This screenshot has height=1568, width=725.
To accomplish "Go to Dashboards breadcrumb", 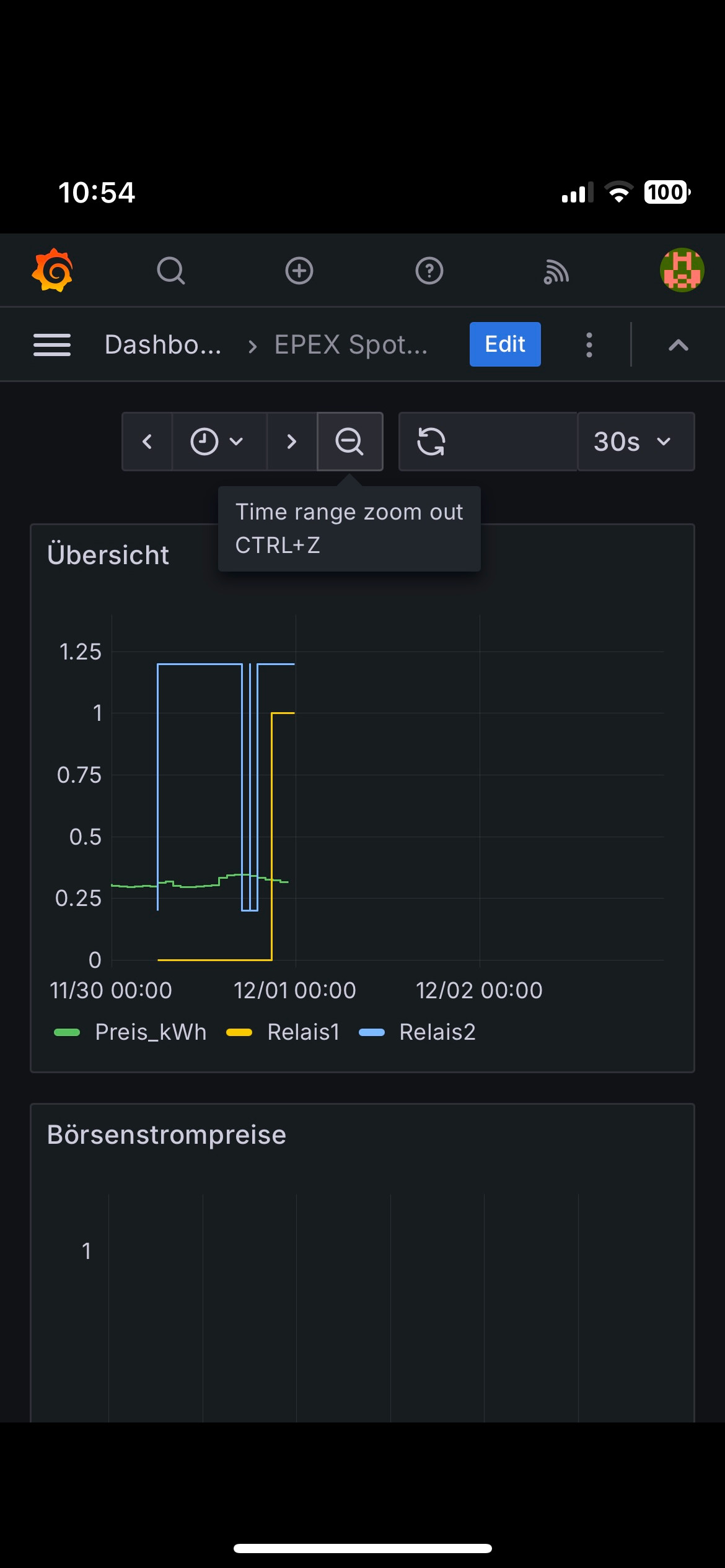I will 163,345.
